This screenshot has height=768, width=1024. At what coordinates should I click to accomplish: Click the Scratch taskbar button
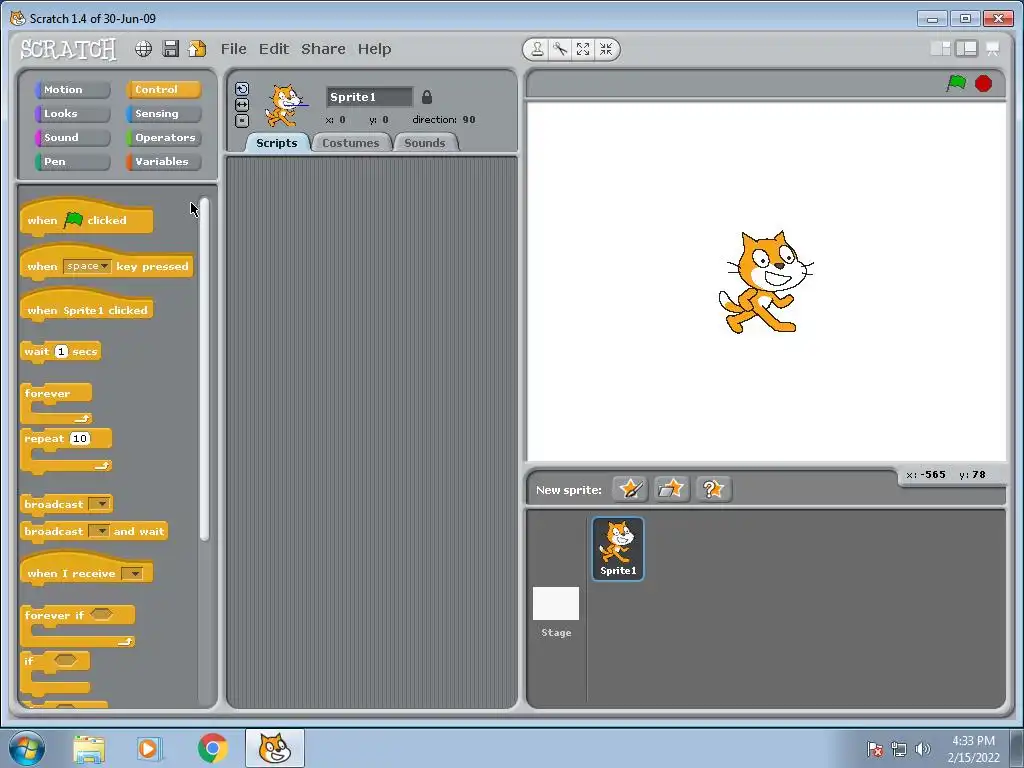point(275,748)
